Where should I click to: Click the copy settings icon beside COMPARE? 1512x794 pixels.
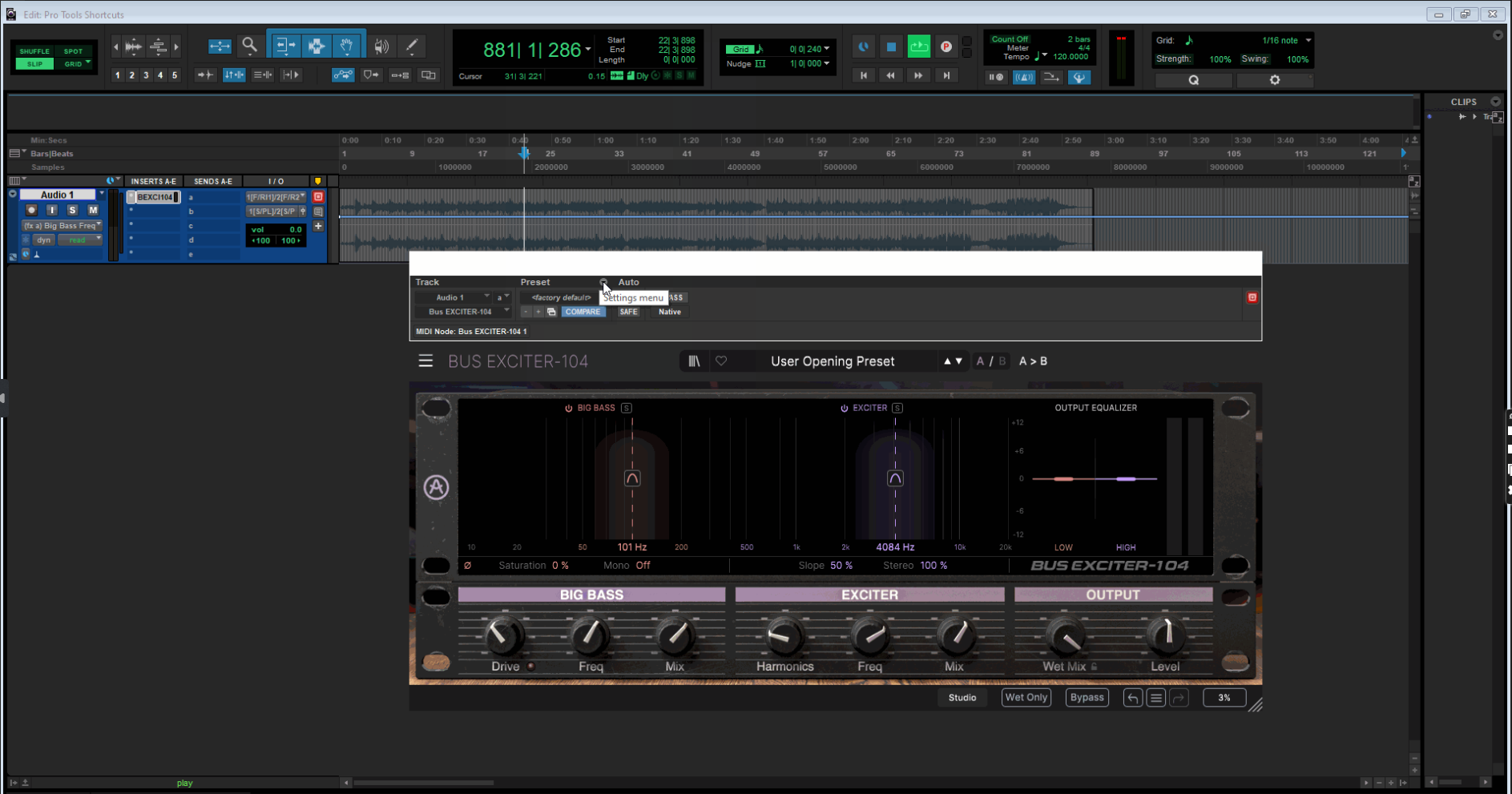point(551,312)
